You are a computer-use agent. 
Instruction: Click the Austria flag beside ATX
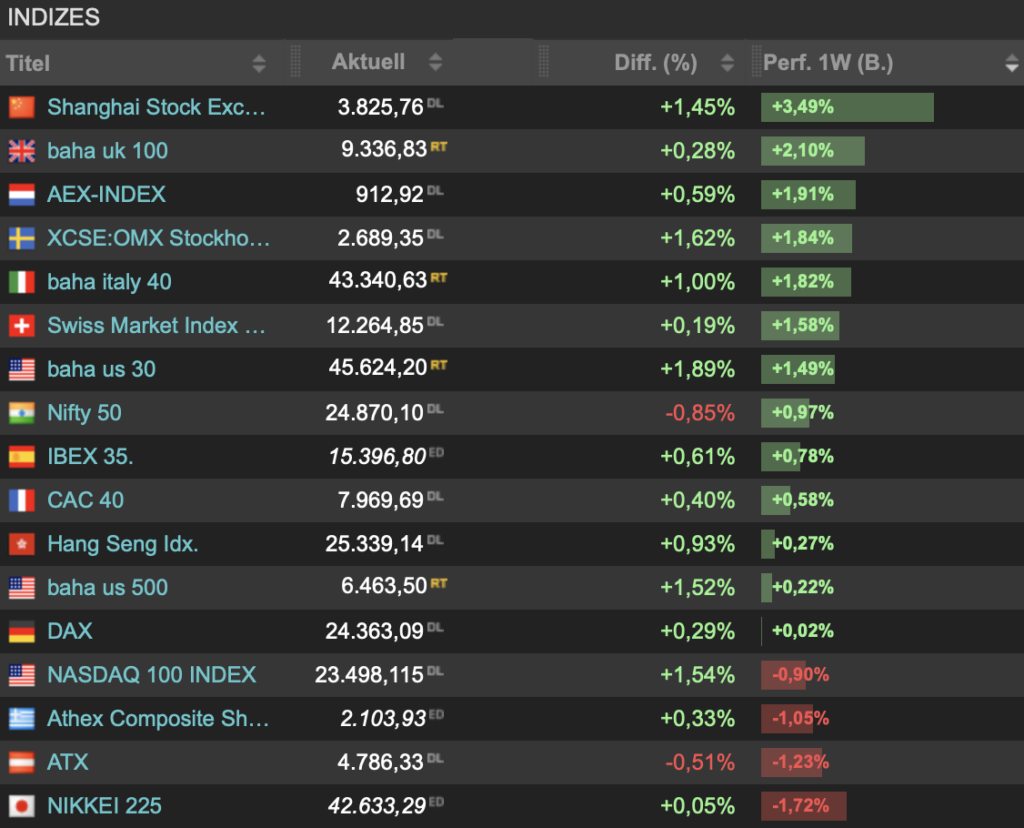(x=22, y=762)
